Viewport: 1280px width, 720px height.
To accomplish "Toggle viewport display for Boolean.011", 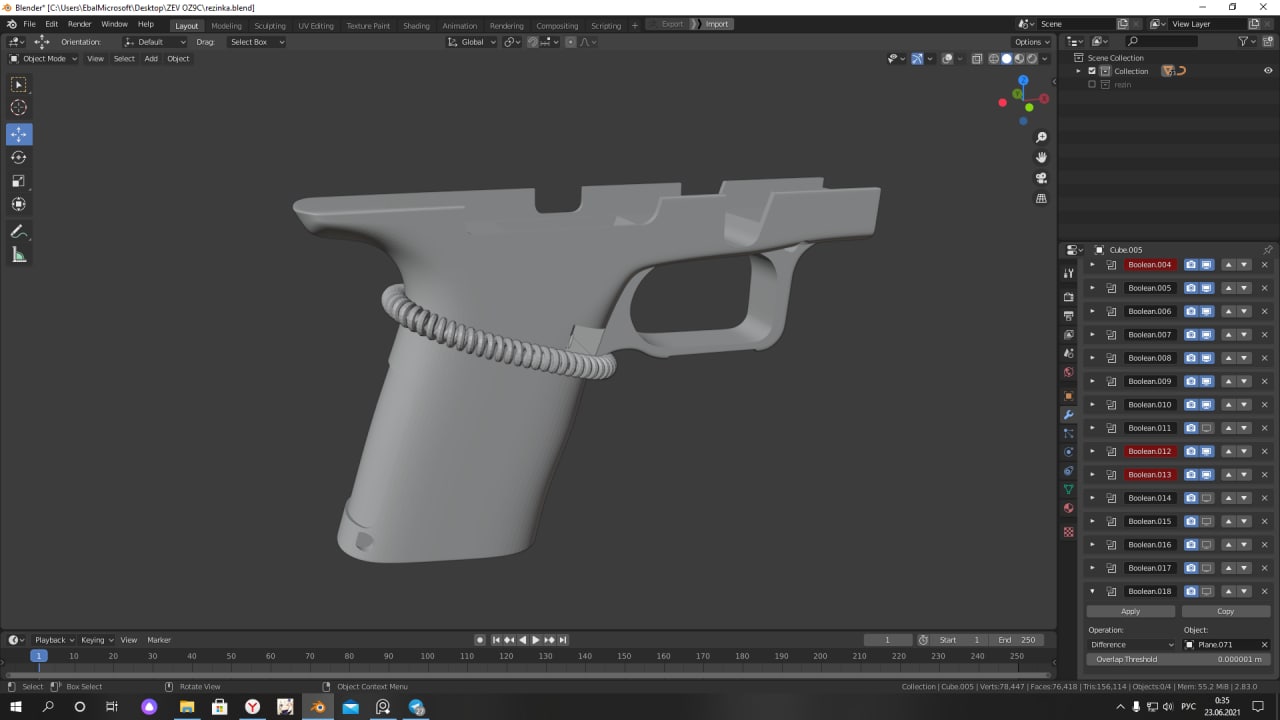I will (1207, 428).
